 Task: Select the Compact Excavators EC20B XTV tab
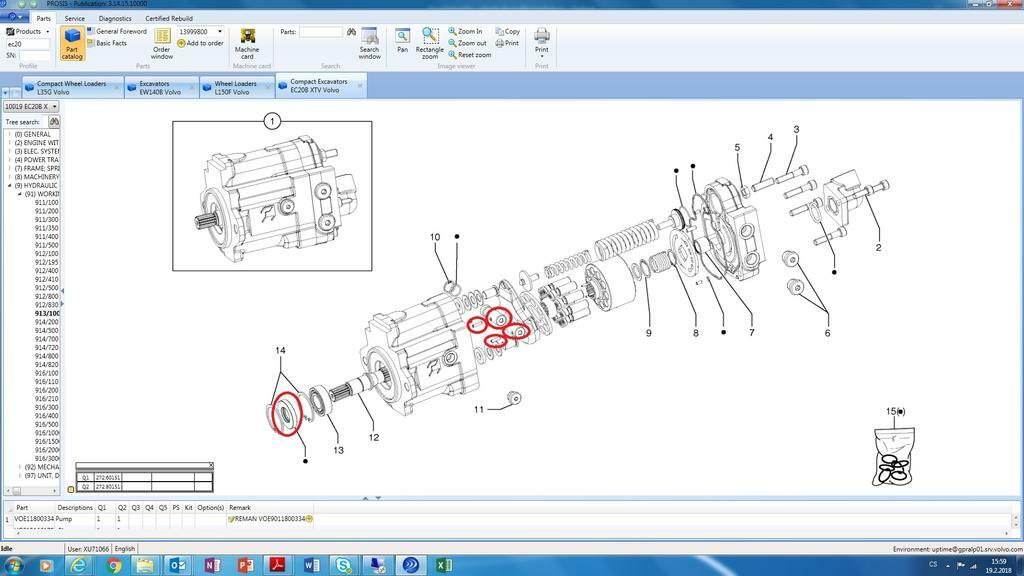(319, 86)
